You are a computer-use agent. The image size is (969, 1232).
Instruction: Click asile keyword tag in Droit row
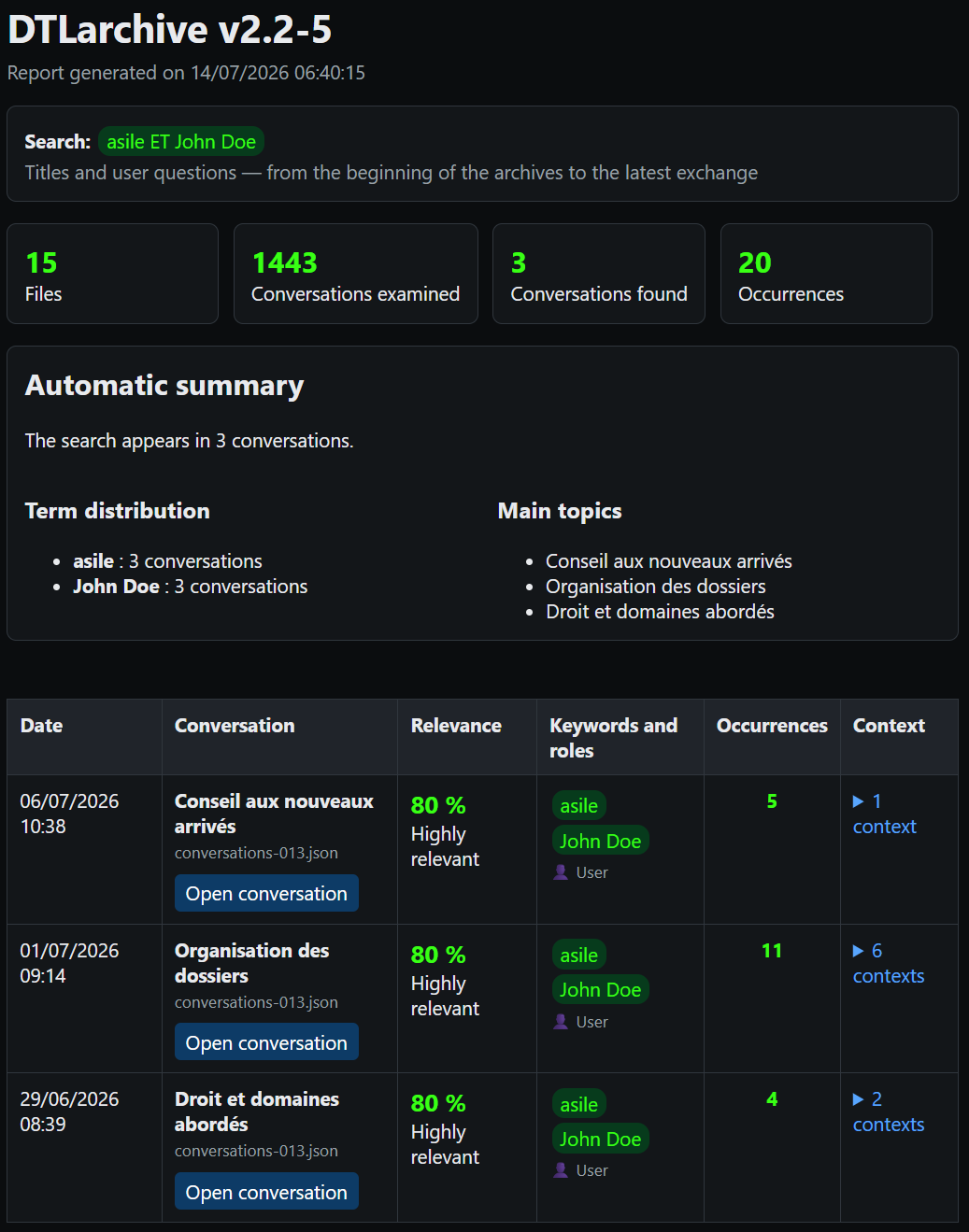click(x=579, y=1104)
